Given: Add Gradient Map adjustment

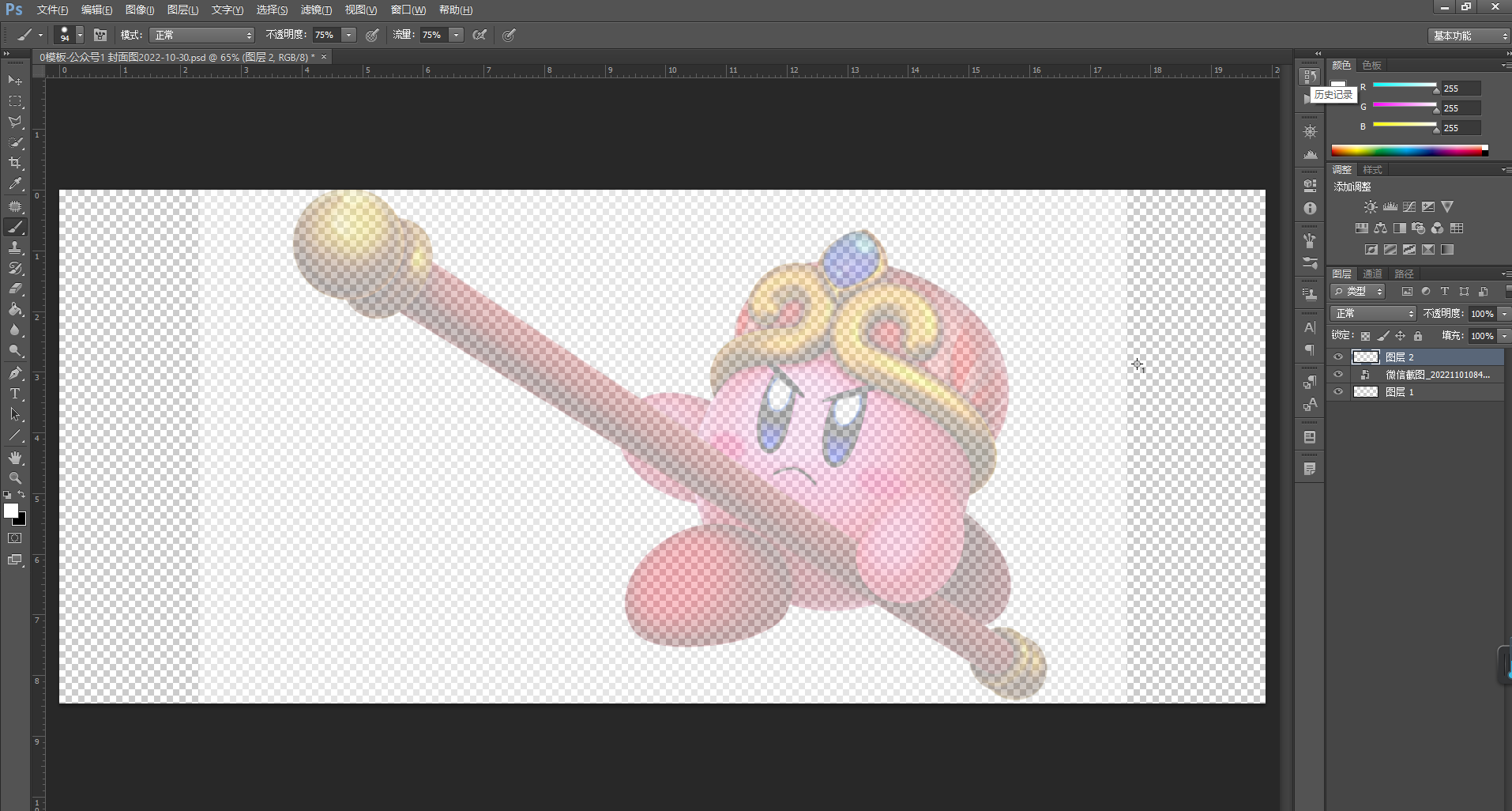Looking at the screenshot, I should (x=1447, y=250).
